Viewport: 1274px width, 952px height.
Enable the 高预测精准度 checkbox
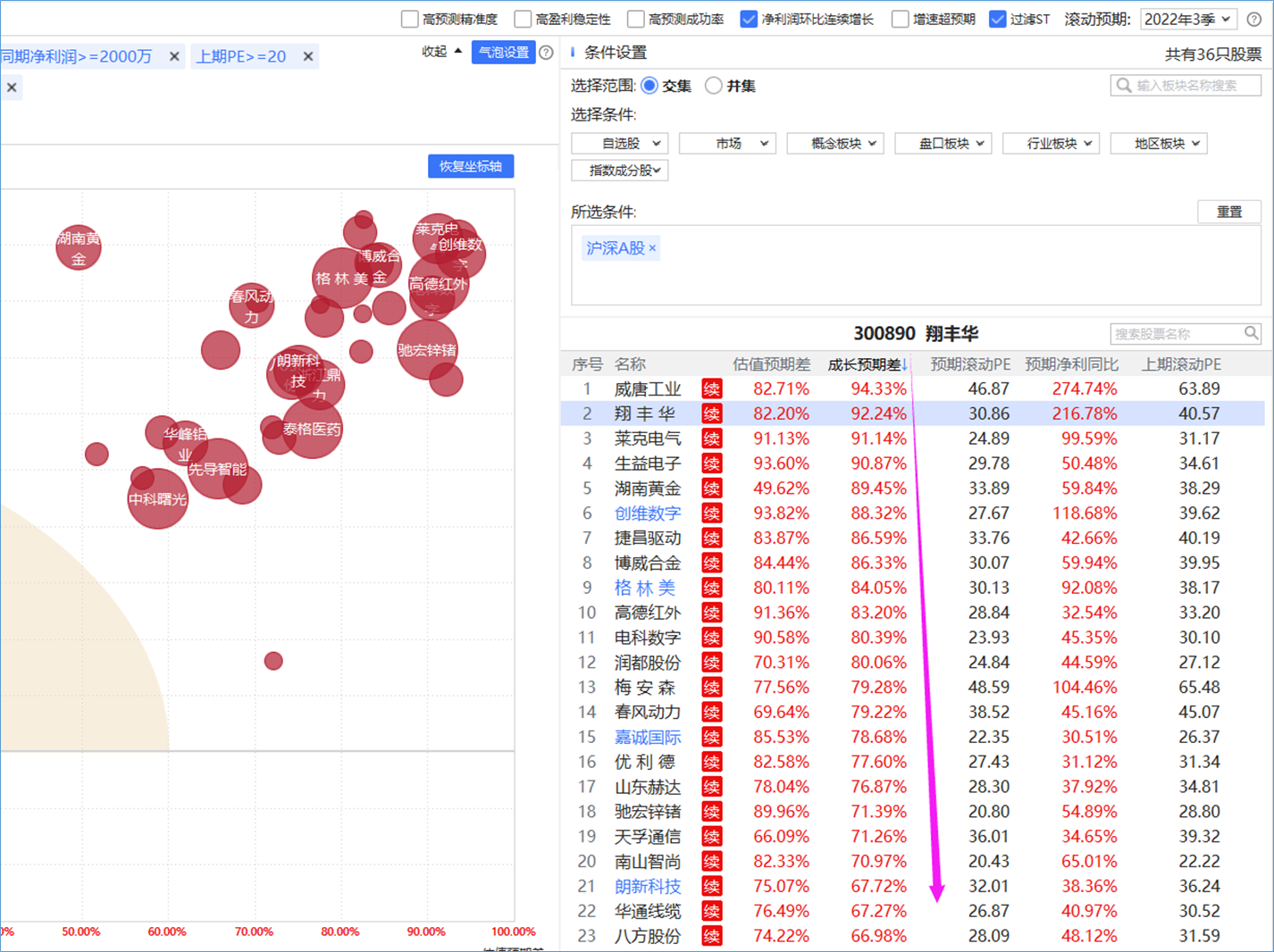click(x=410, y=19)
